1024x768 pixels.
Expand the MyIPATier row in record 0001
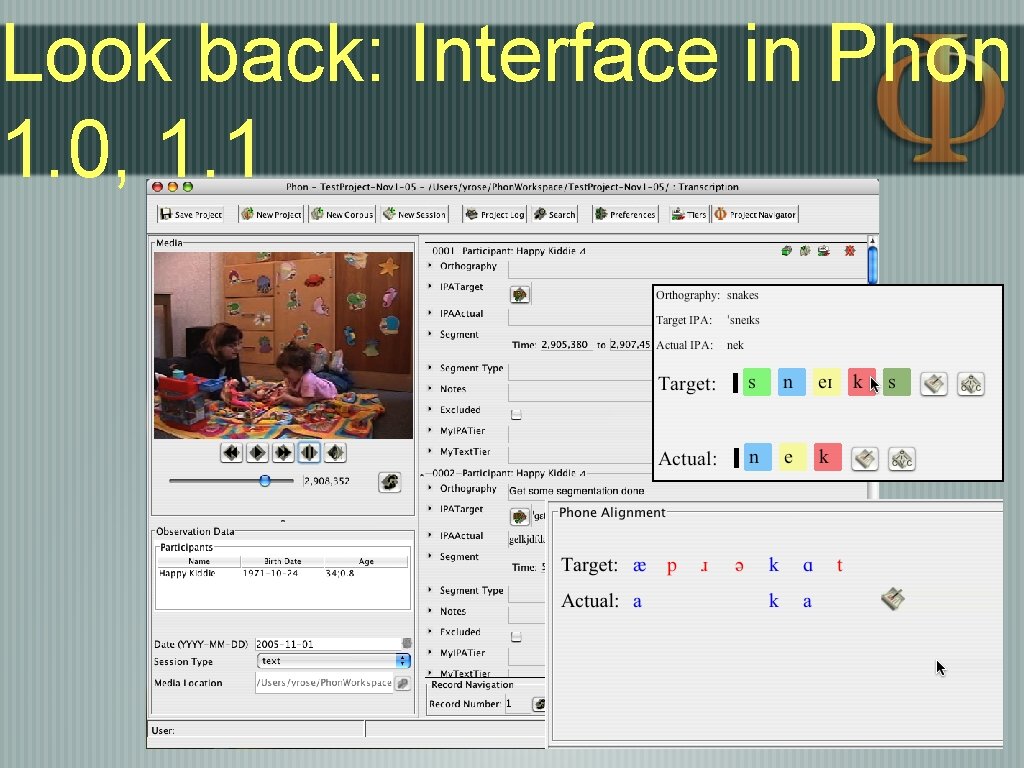(x=430, y=430)
